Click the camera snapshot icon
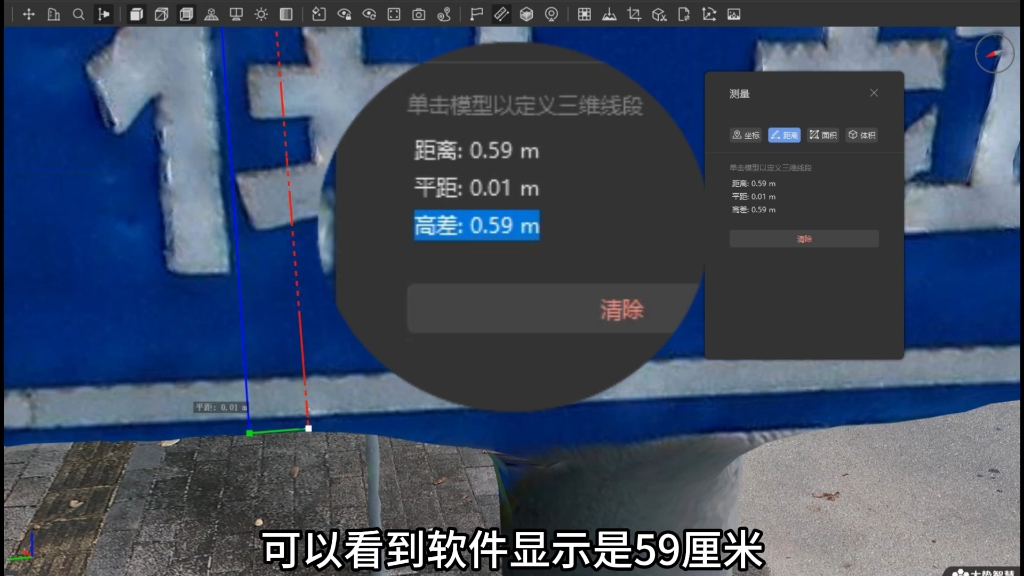 click(419, 13)
